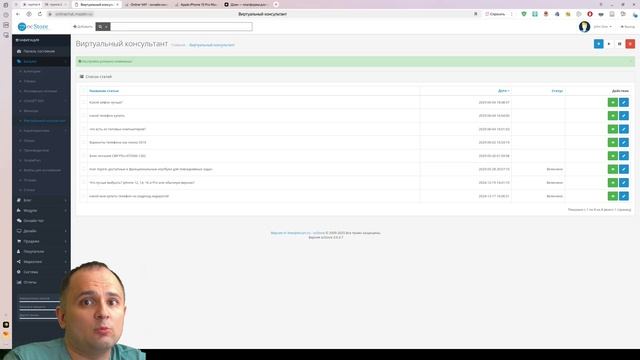This screenshot has width=640, height=360.
Task: Sort table by Название статьи column
Action: 104,91
